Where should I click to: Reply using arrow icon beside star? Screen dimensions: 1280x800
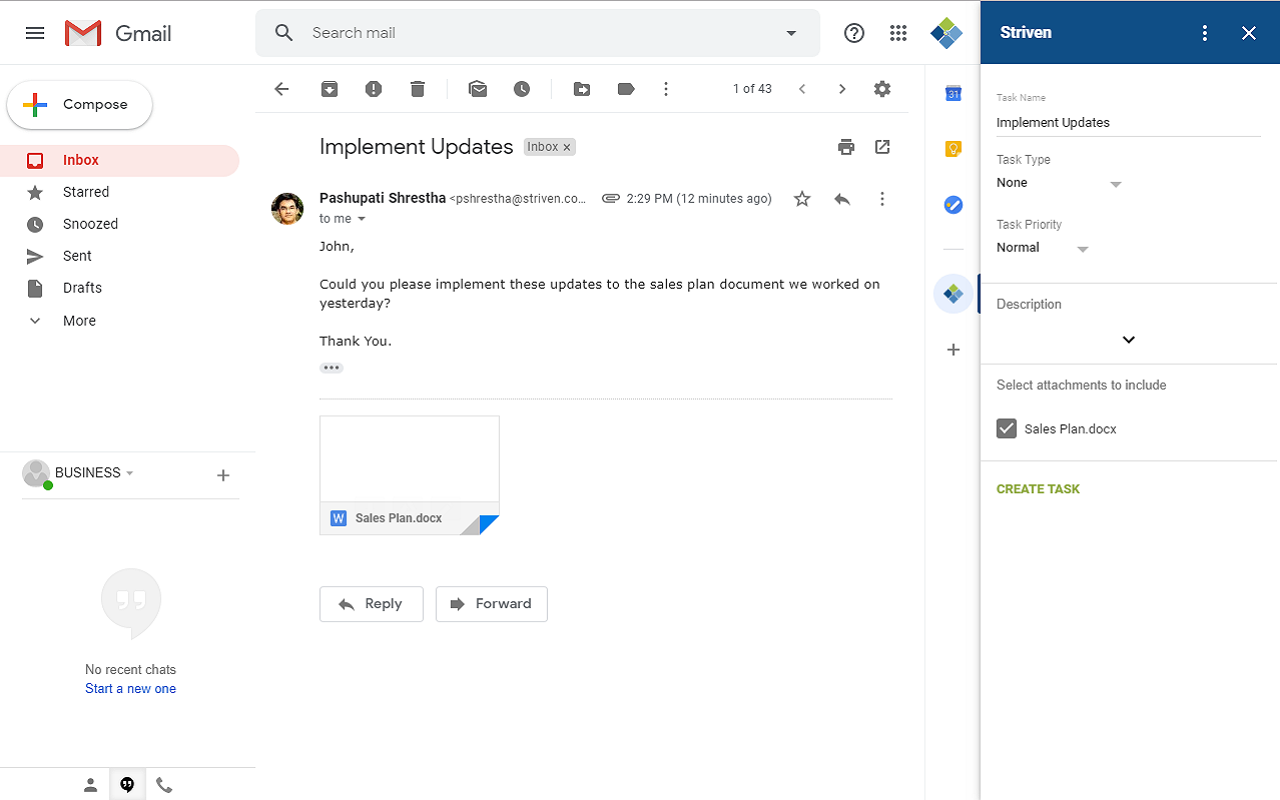[842, 199]
